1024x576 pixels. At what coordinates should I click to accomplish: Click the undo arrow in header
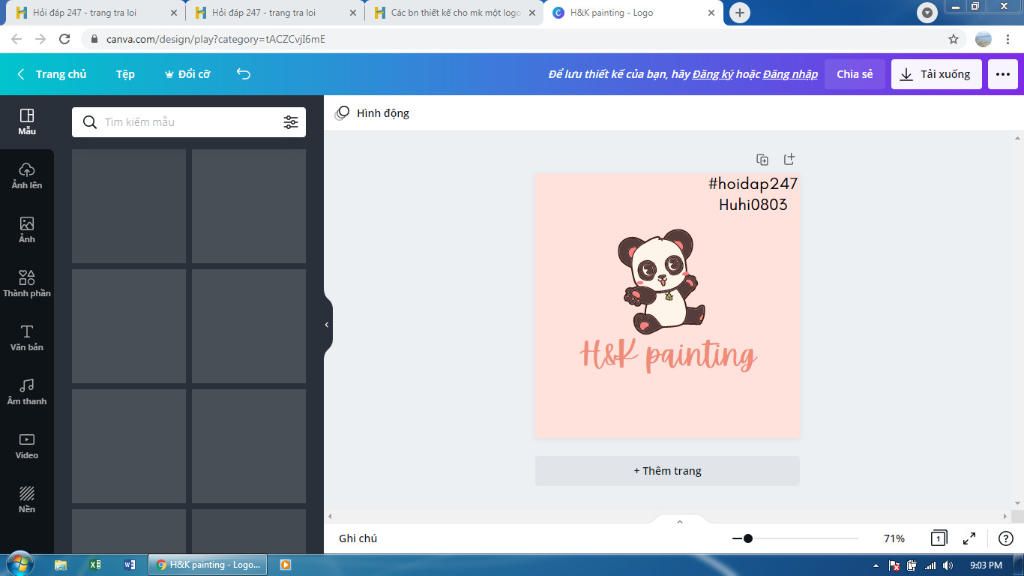[x=244, y=74]
